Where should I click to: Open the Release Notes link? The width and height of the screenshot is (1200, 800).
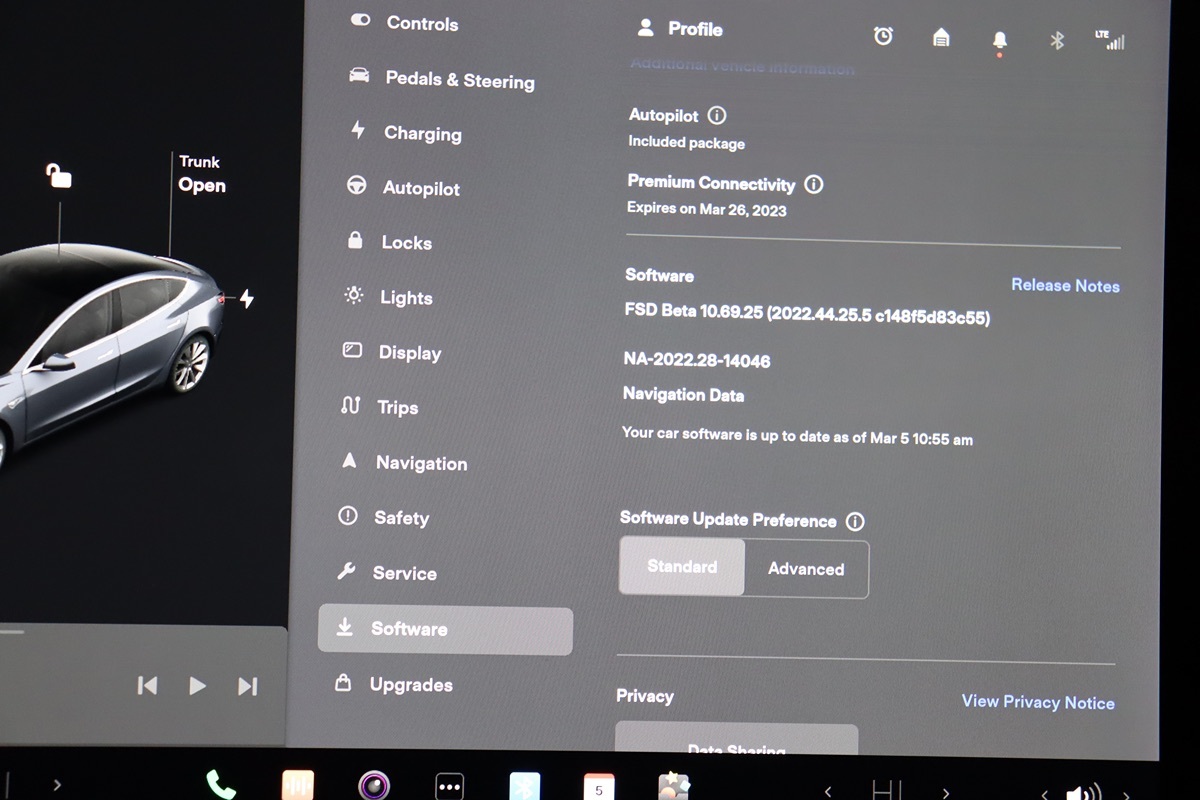pos(1065,286)
